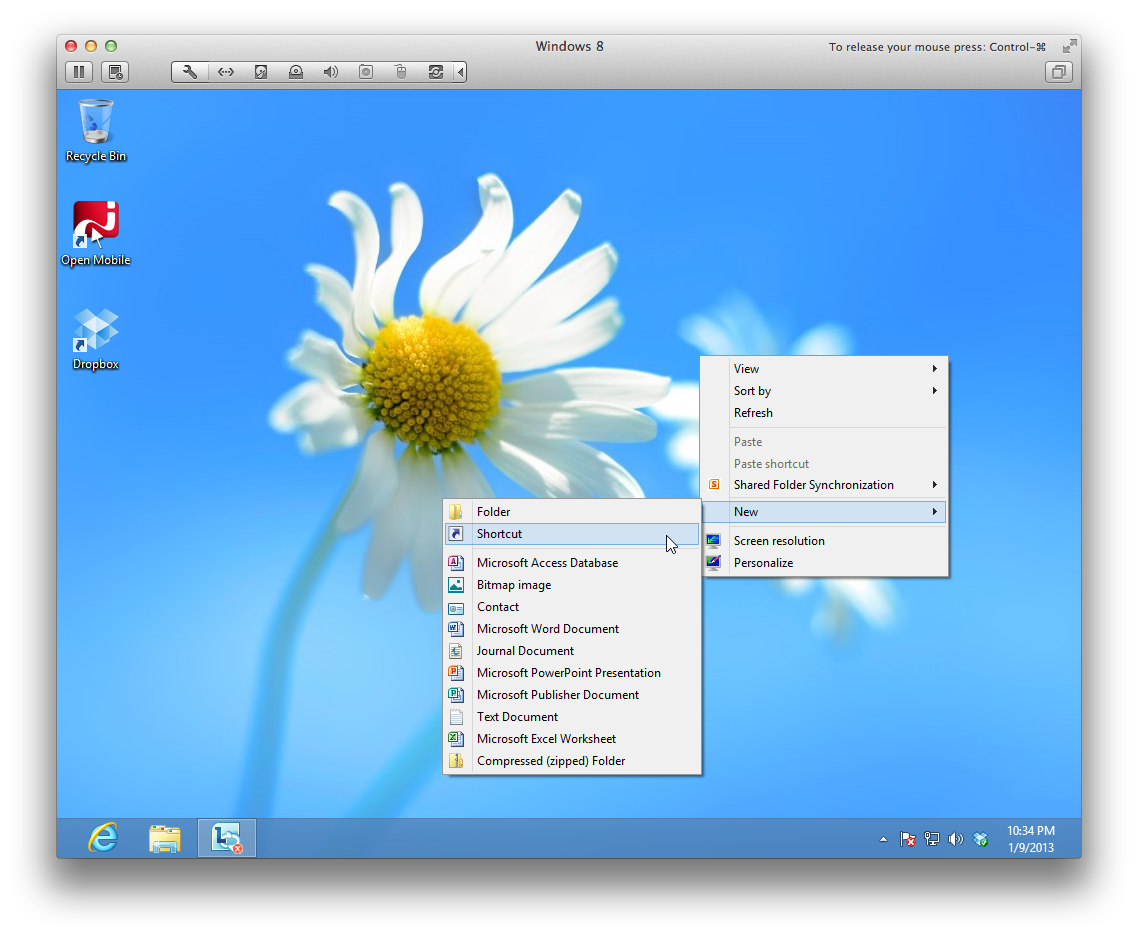Collapse the VM toolbar using the arrow
1138x937 pixels.
click(x=460, y=72)
